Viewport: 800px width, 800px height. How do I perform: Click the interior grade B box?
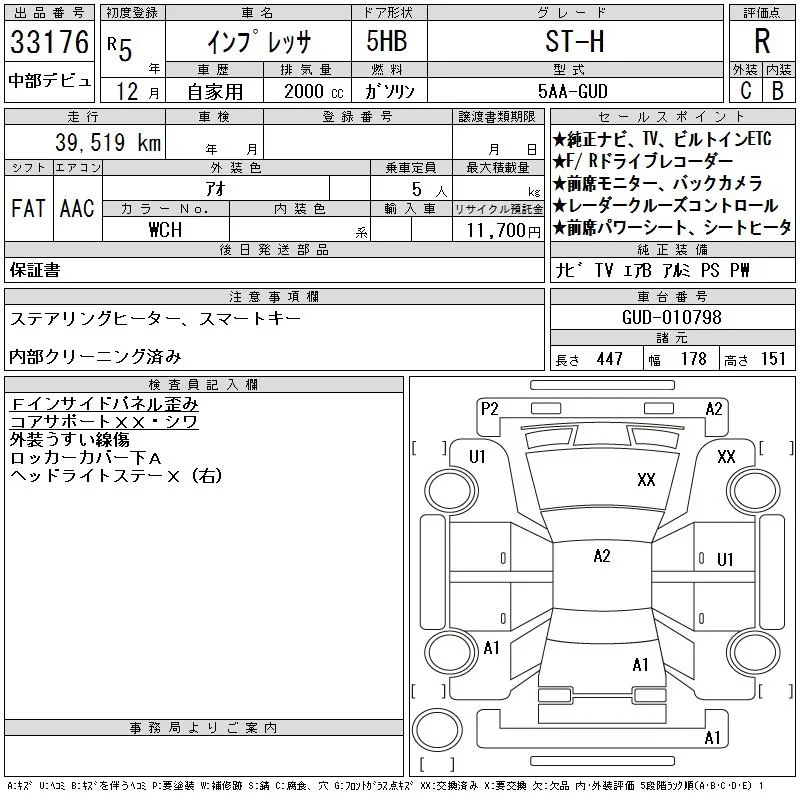coord(779,90)
